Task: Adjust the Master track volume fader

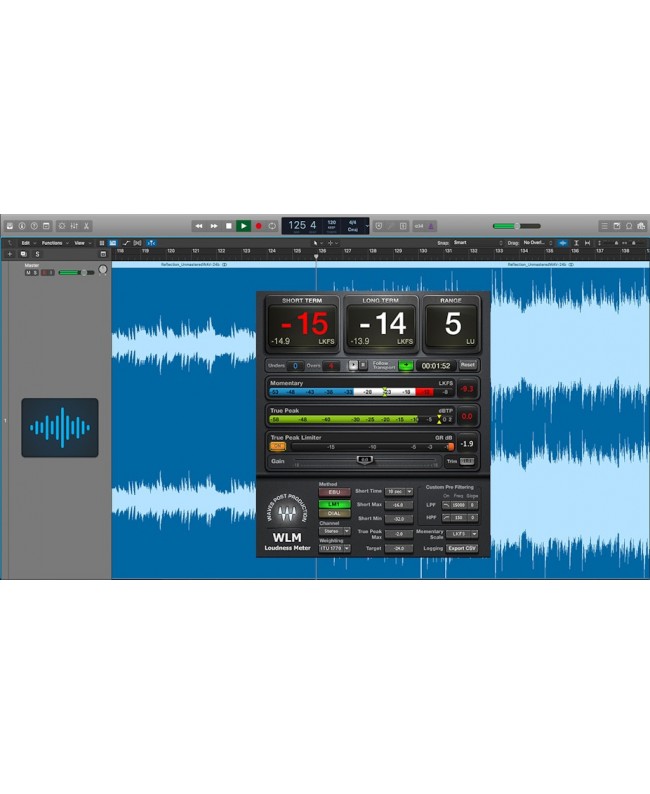Action: click(76, 272)
